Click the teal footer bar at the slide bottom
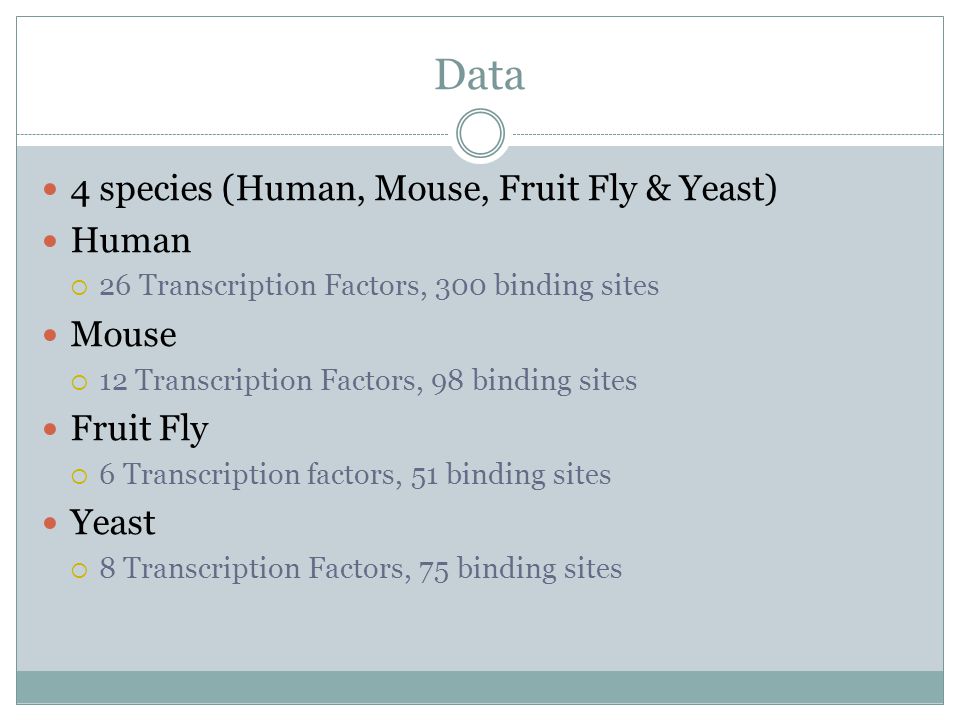Image resolution: width=960 pixels, height=720 pixels. (480, 688)
